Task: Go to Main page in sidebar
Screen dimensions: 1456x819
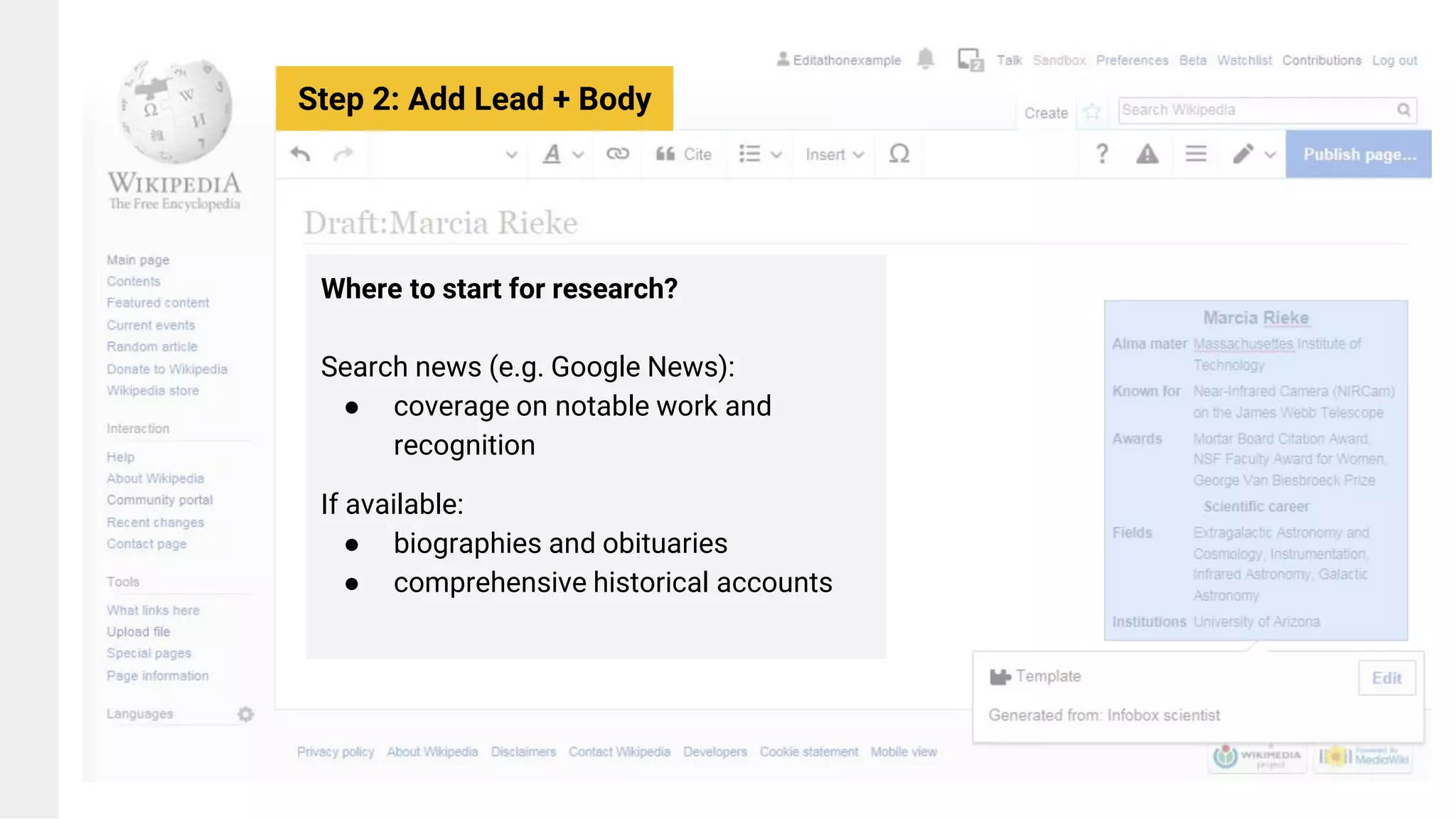Action: [x=138, y=260]
